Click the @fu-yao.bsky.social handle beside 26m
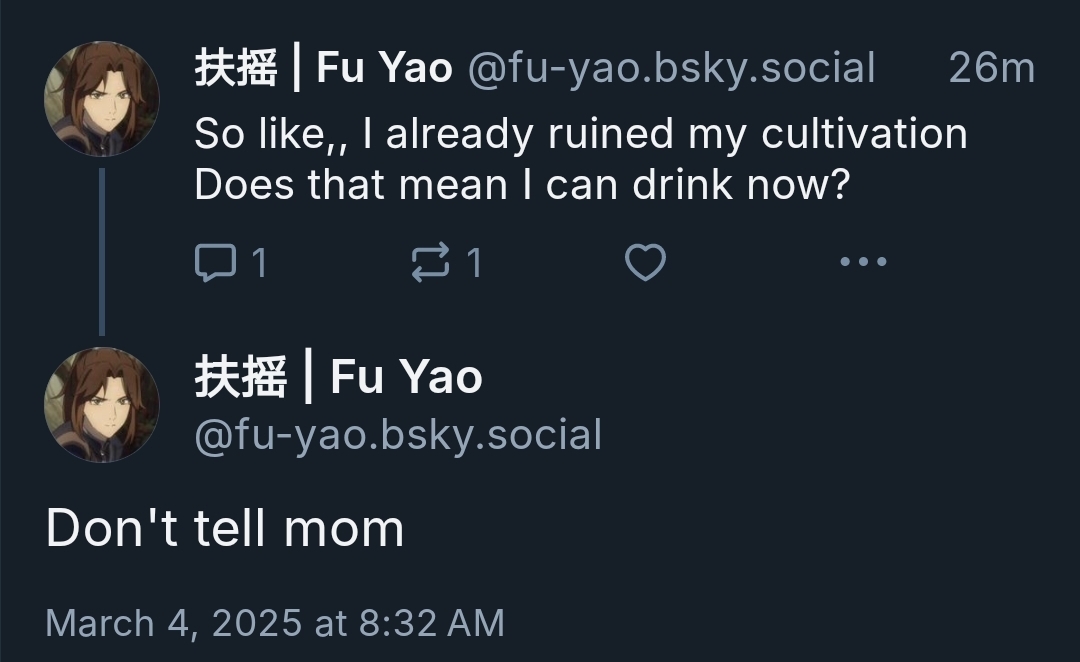This screenshot has width=1080, height=662. [x=671, y=68]
